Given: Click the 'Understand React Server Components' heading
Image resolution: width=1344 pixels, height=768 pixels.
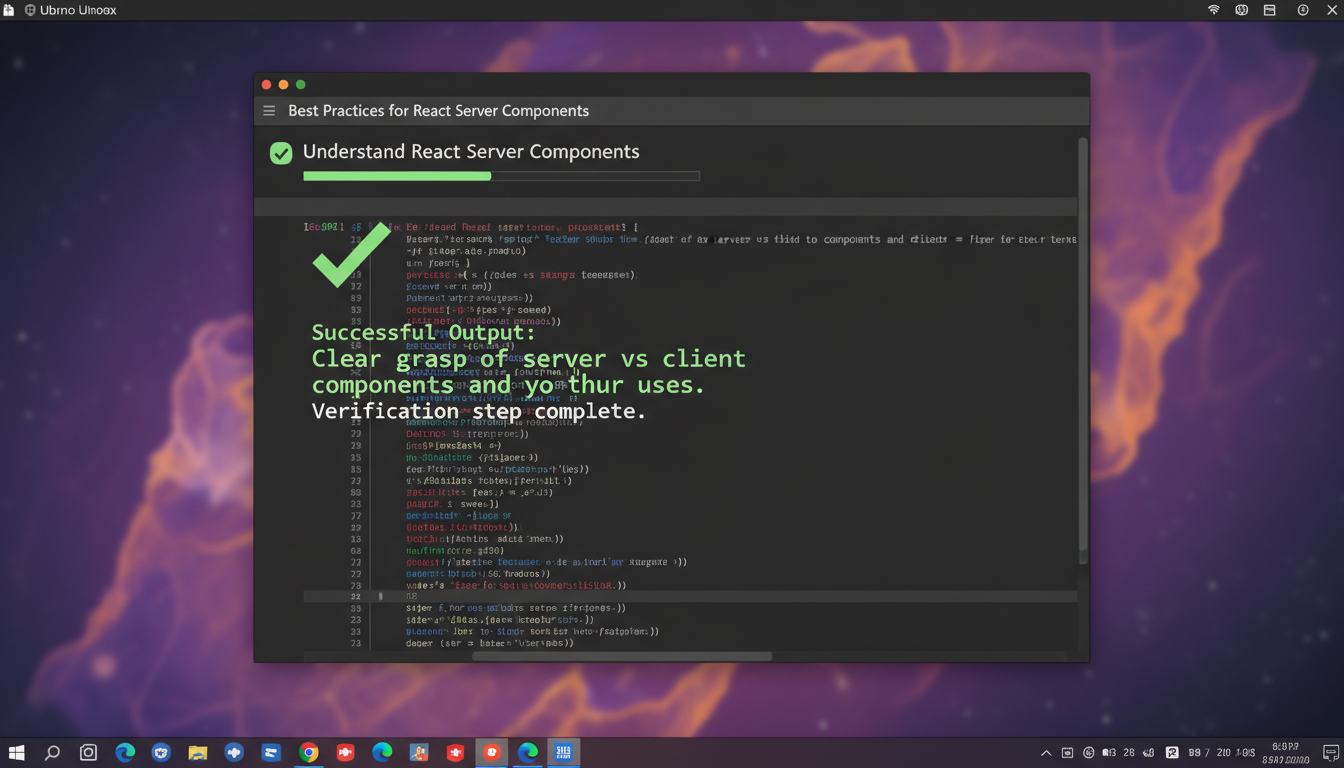Looking at the screenshot, I should (x=471, y=152).
